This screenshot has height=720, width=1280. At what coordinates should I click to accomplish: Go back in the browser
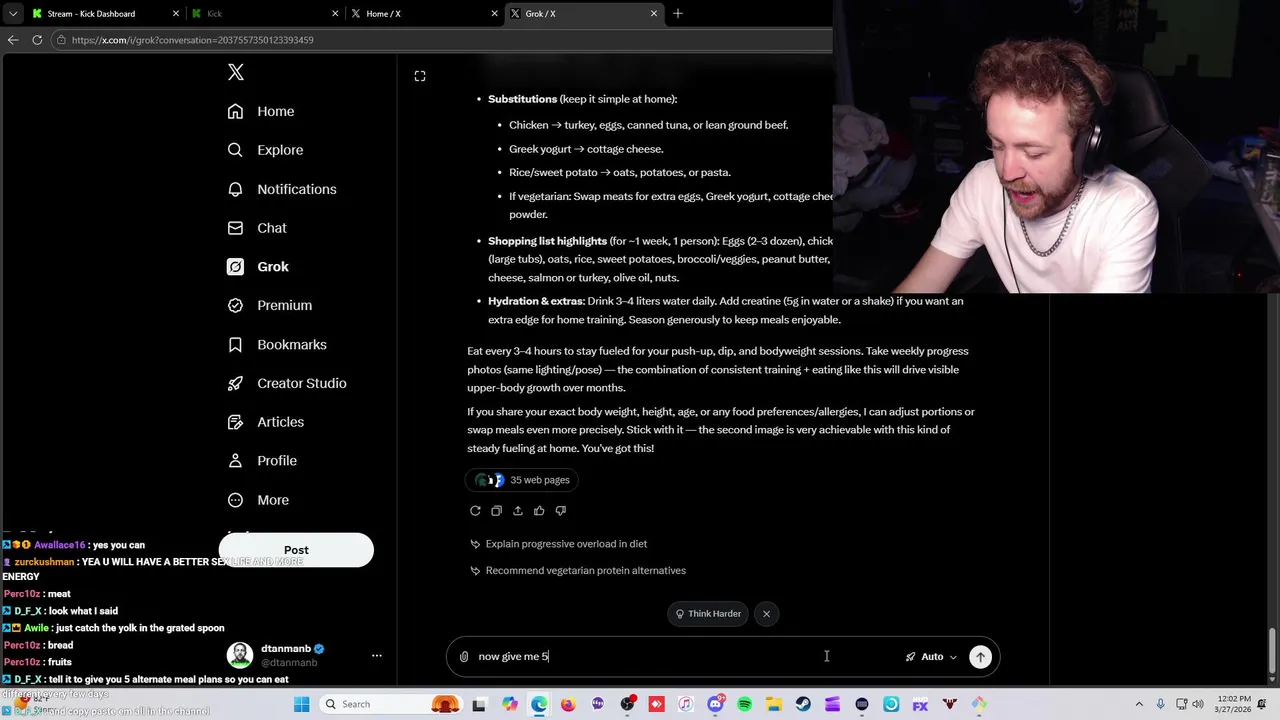(13, 40)
